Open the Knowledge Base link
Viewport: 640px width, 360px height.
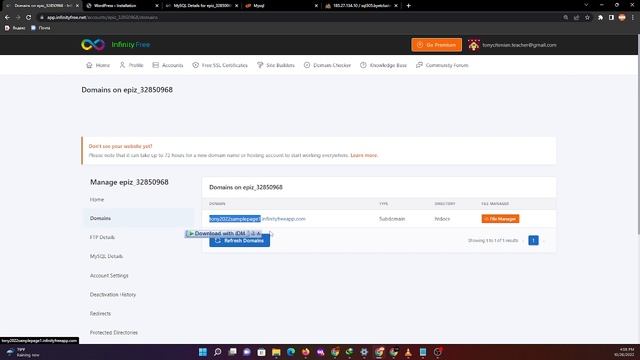click(x=383, y=65)
